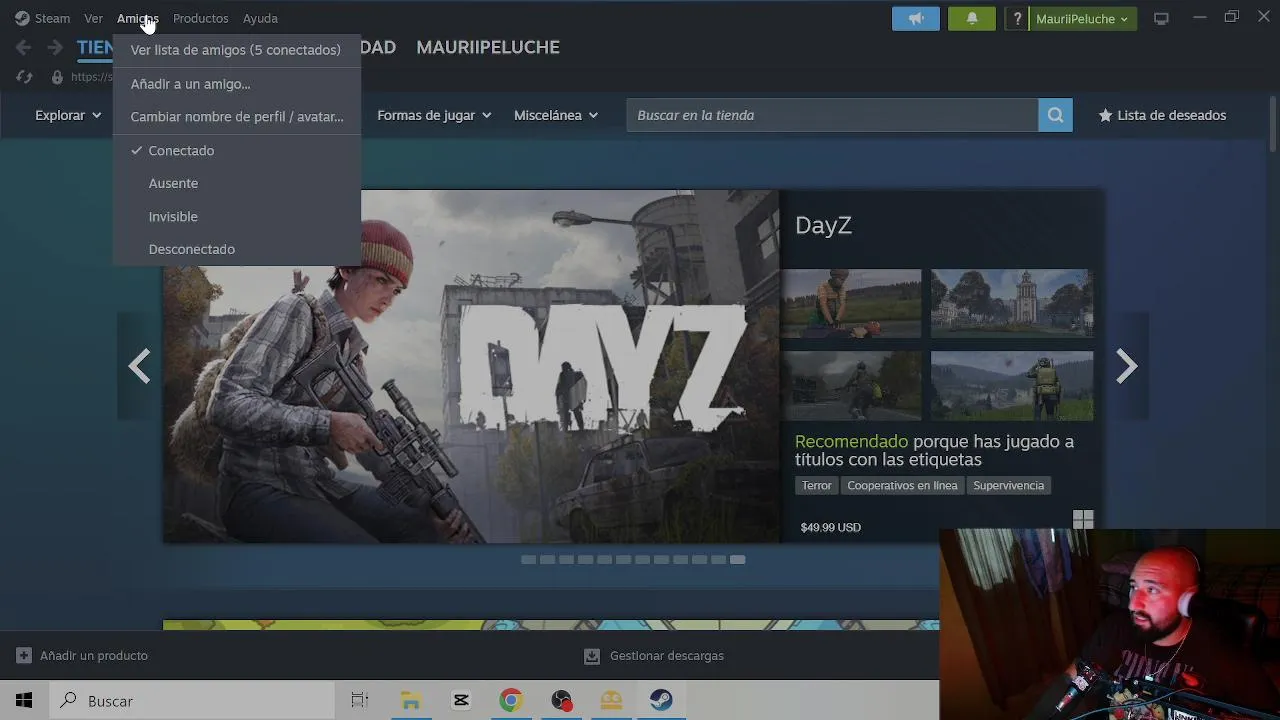Click the Supervivencia tag

pyautogui.click(x=1008, y=485)
